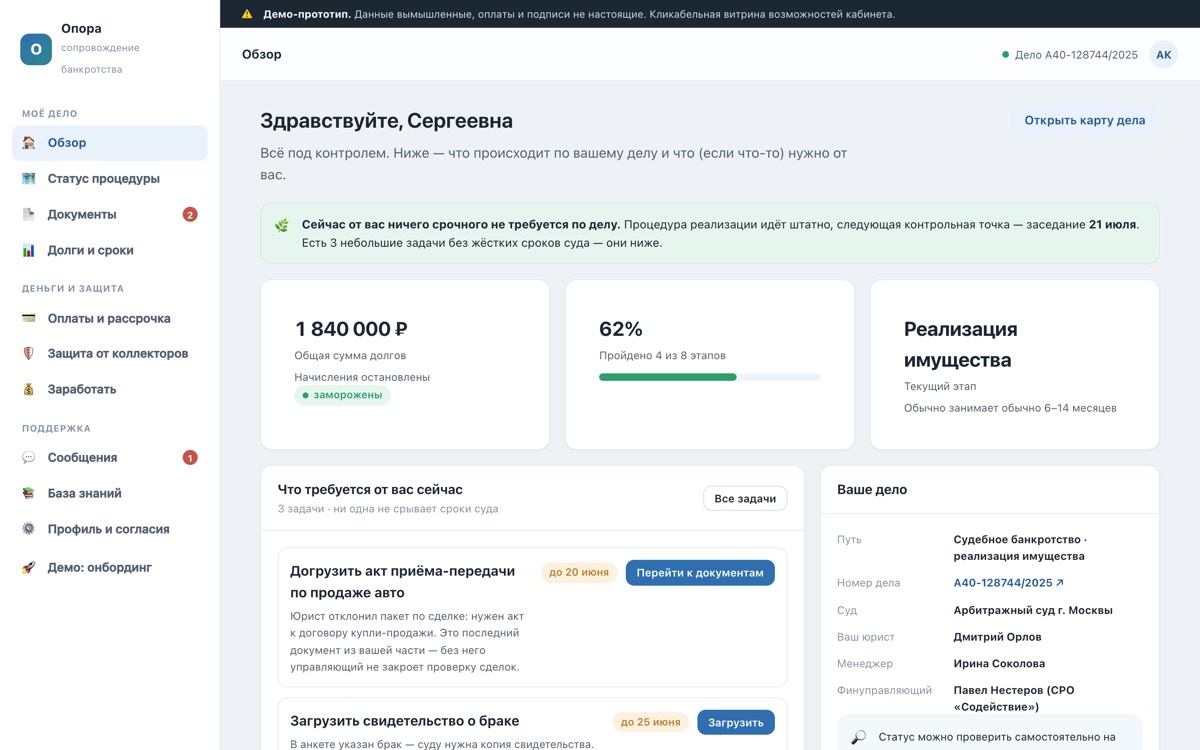Image resolution: width=1200 pixels, height=750 pixels.
Task: Click Дело А40-128744/2025 in top bar
Action: (x=1070, y=55)
